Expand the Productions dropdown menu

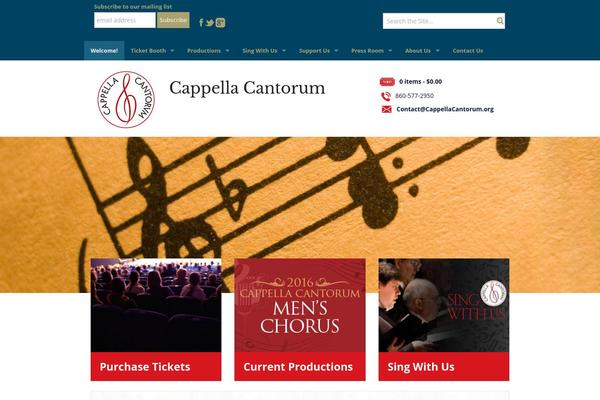pyautogui.click(x=208, y=51)
